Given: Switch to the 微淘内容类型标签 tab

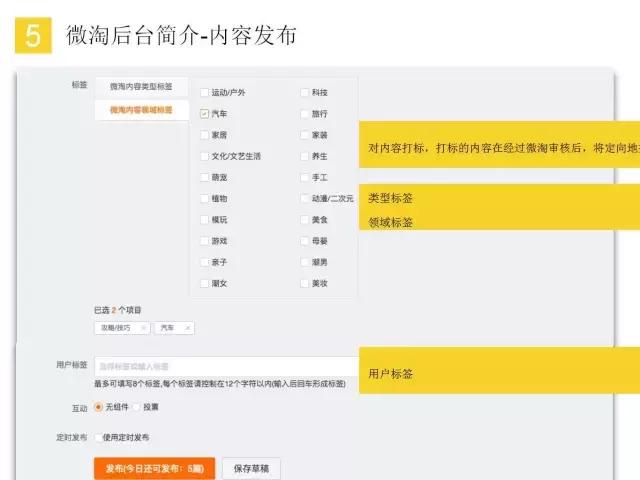Looking at the screenshot, I should tap(141, 87).
